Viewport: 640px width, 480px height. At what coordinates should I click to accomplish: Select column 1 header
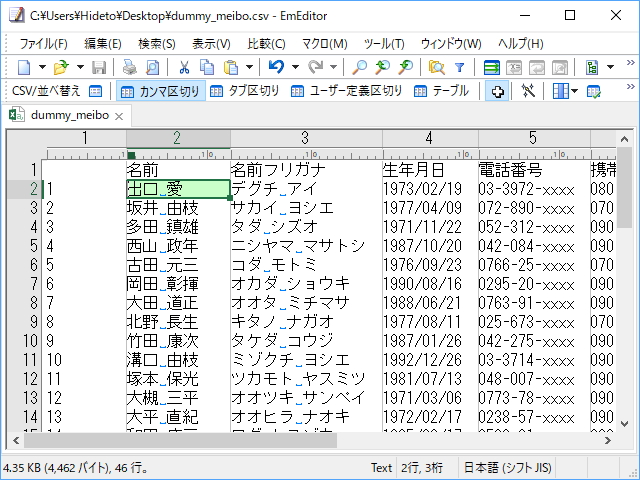pos(84,138)
